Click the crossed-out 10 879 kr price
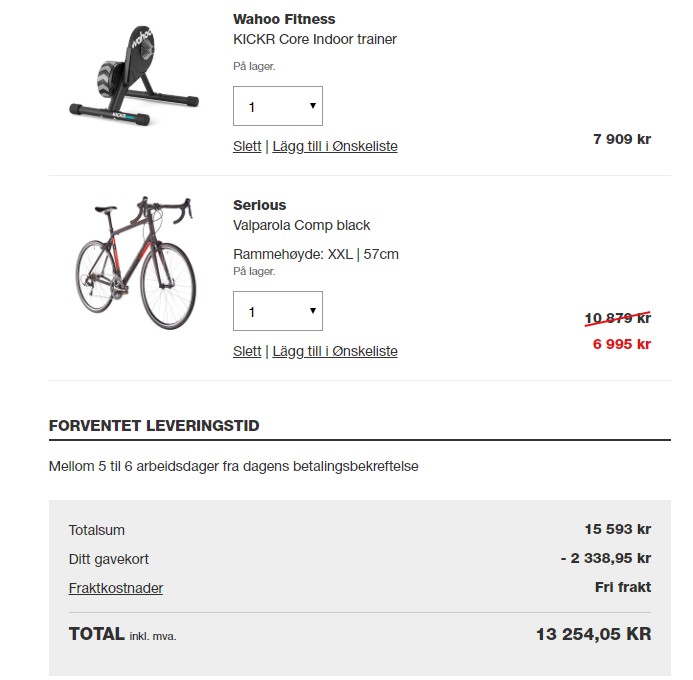Screen dimensions: 693x680 point(617,318)
